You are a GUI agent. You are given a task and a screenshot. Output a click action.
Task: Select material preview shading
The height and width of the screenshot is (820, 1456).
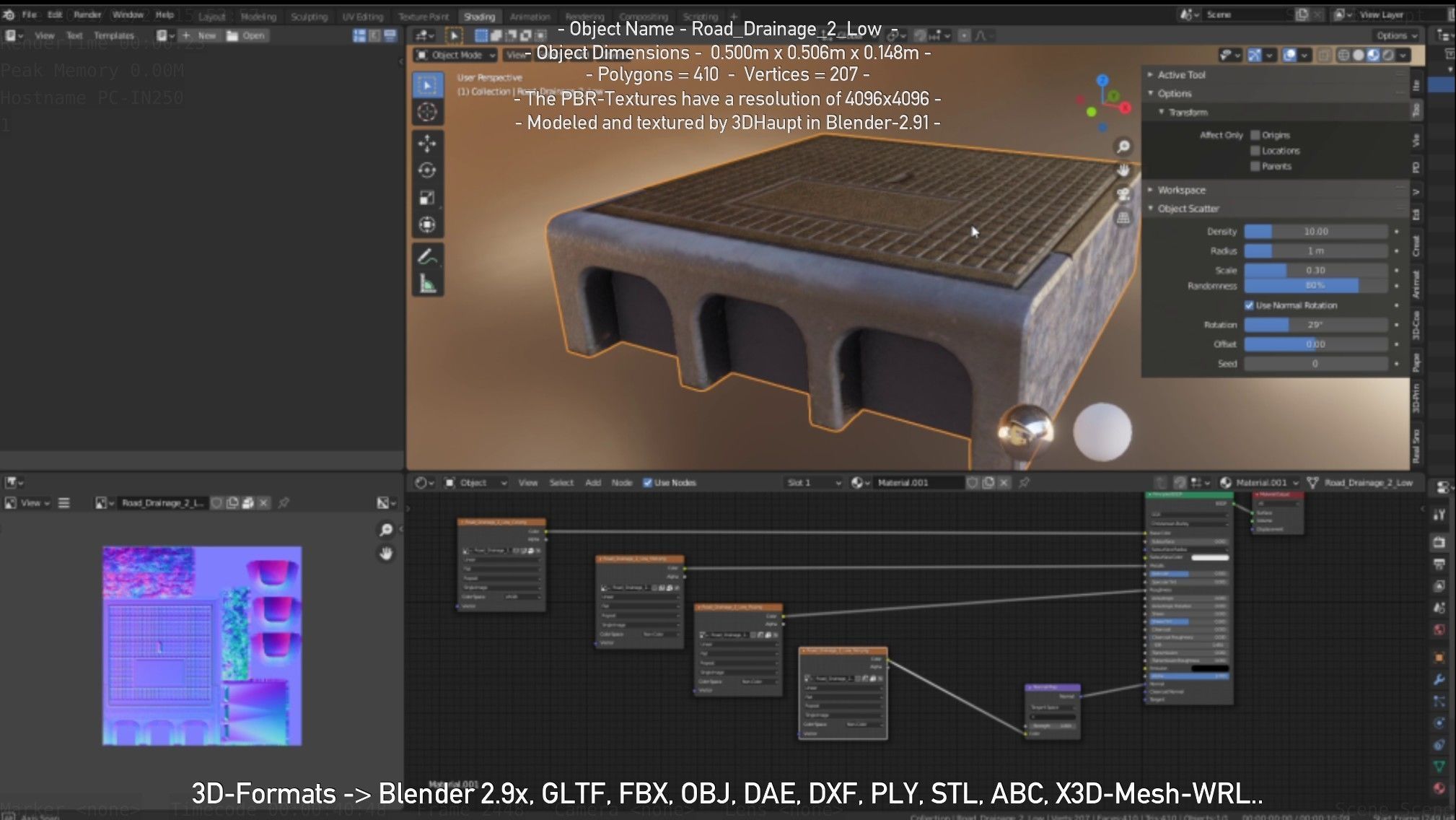click(1373, 55)
